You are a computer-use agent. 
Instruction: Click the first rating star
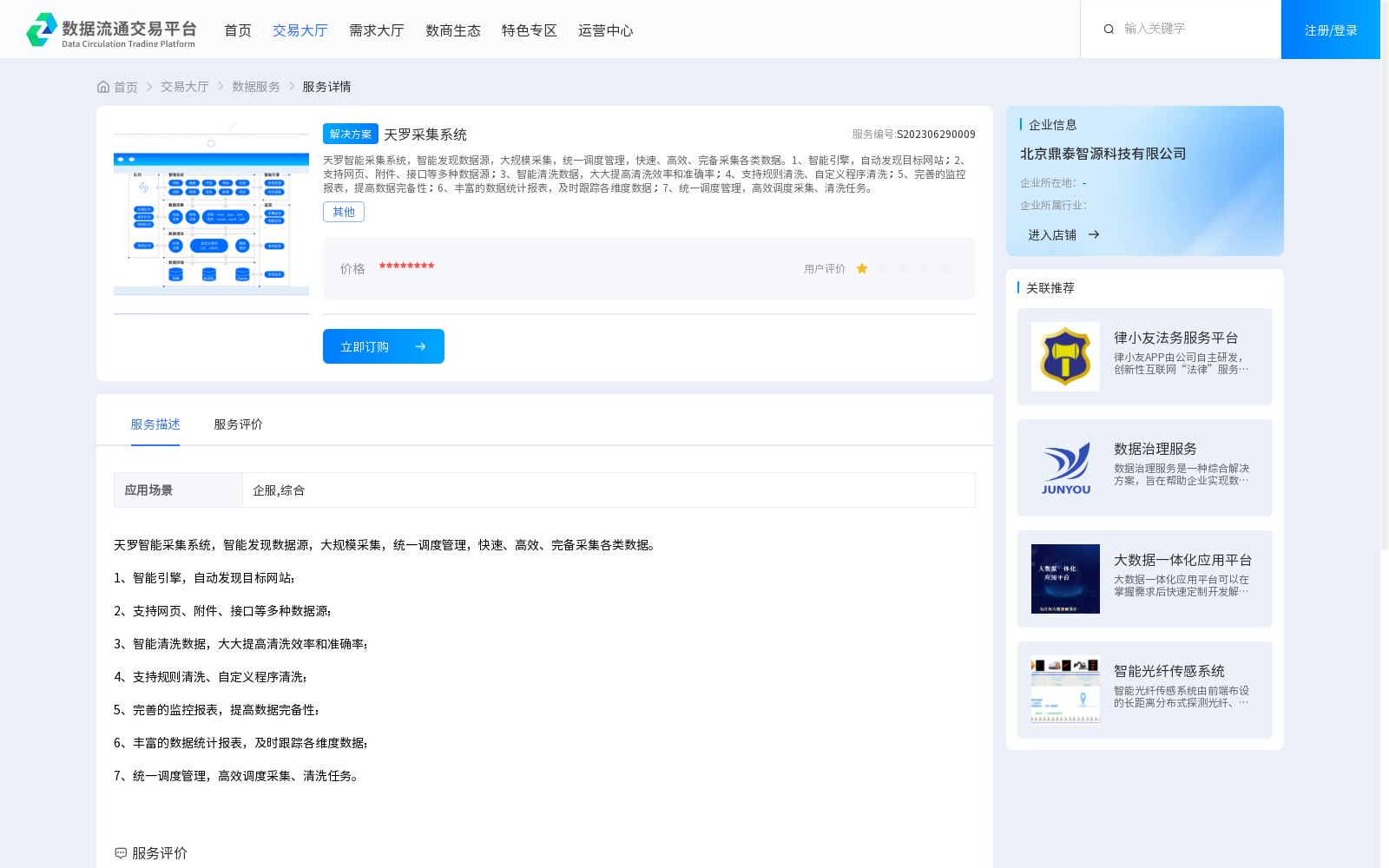click(x=862, y=269)
